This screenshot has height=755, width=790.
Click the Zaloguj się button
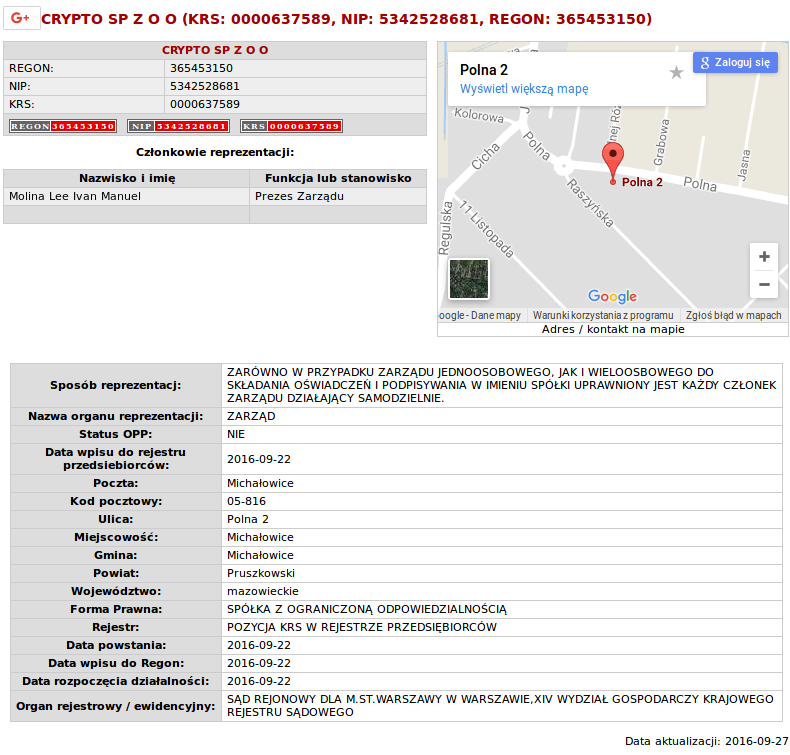[x=735, y=62]
